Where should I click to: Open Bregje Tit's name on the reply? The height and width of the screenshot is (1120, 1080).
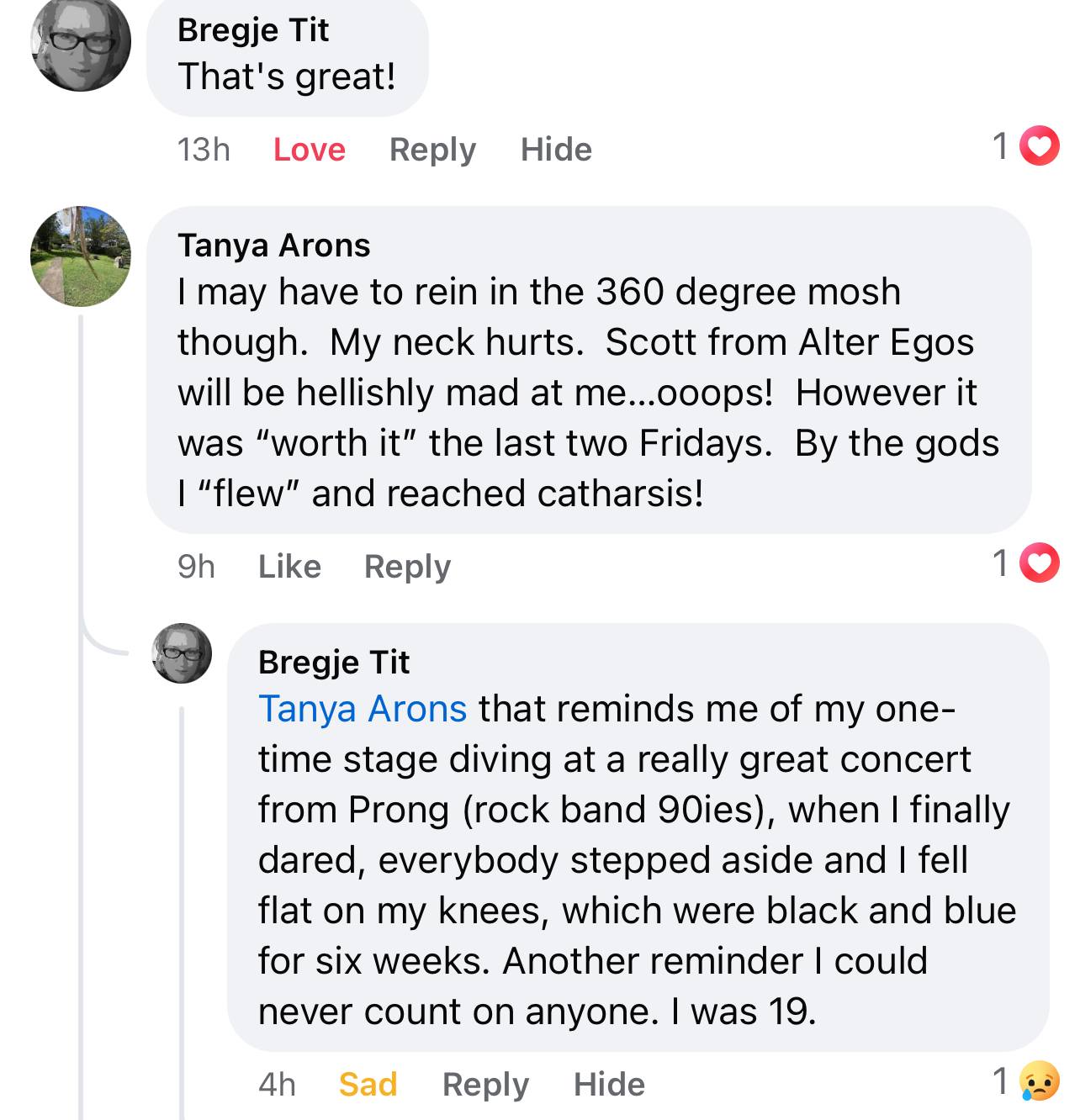(334, 663)
